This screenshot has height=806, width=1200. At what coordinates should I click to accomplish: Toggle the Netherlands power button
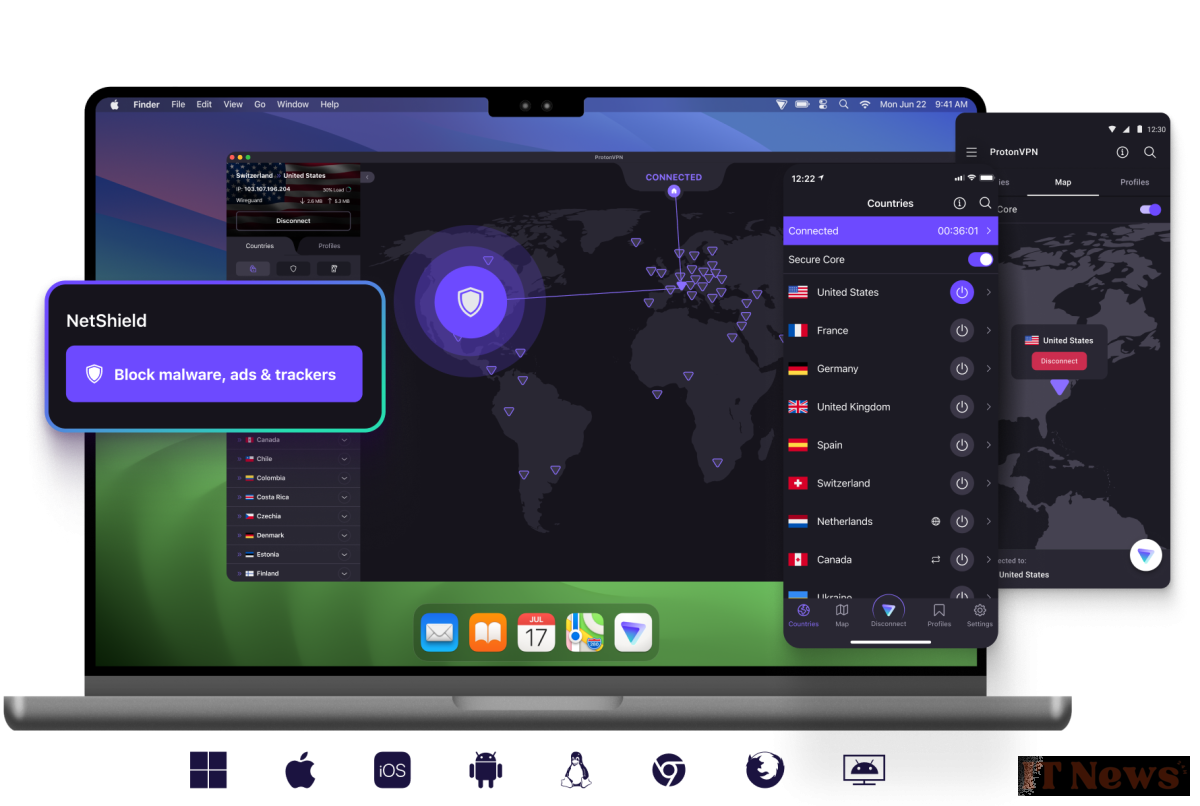click(x=961, y=521)
